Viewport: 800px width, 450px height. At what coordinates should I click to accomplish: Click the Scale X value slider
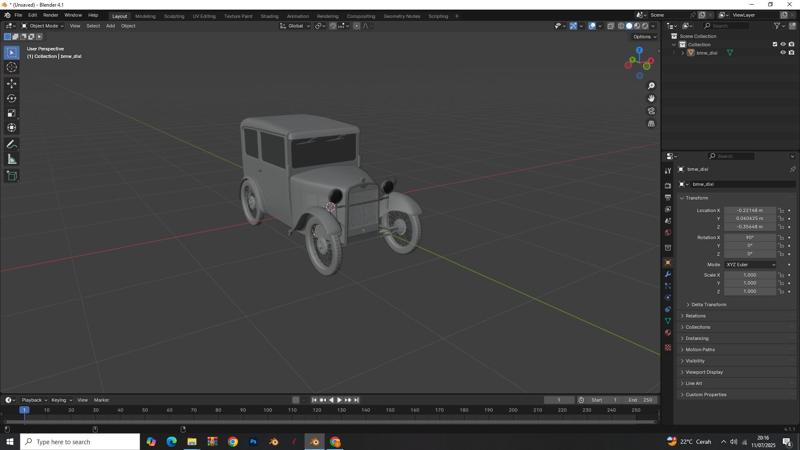750,275
